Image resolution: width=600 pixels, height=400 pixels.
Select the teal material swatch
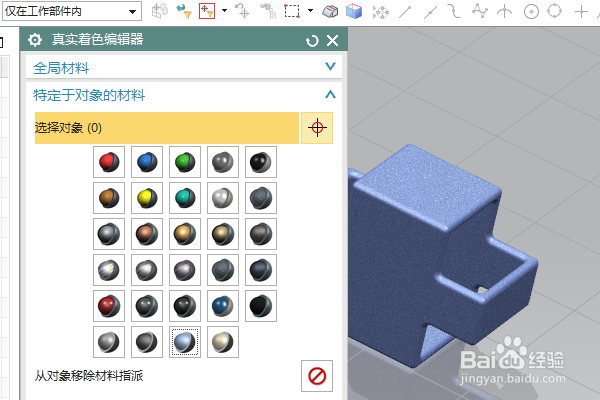coord(185,198)
